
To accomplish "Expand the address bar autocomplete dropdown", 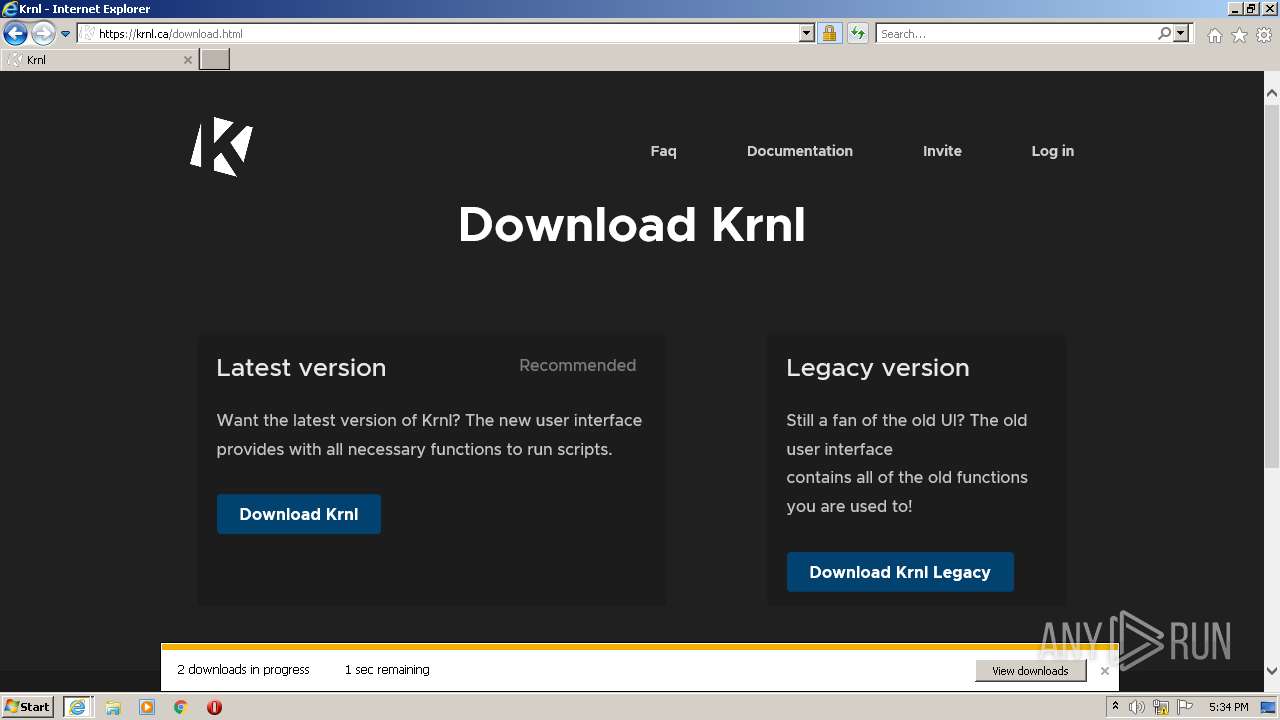I will [807, 34].
